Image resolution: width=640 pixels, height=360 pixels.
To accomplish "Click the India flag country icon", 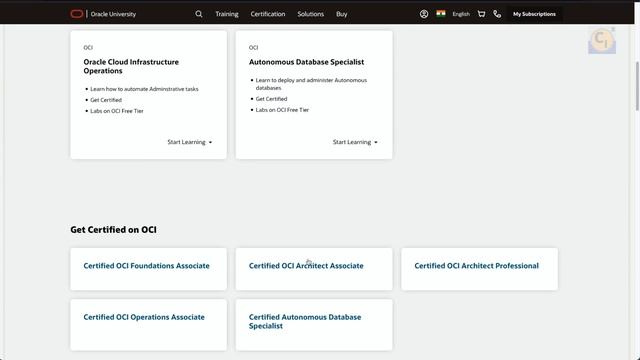I will coord(441,14).
